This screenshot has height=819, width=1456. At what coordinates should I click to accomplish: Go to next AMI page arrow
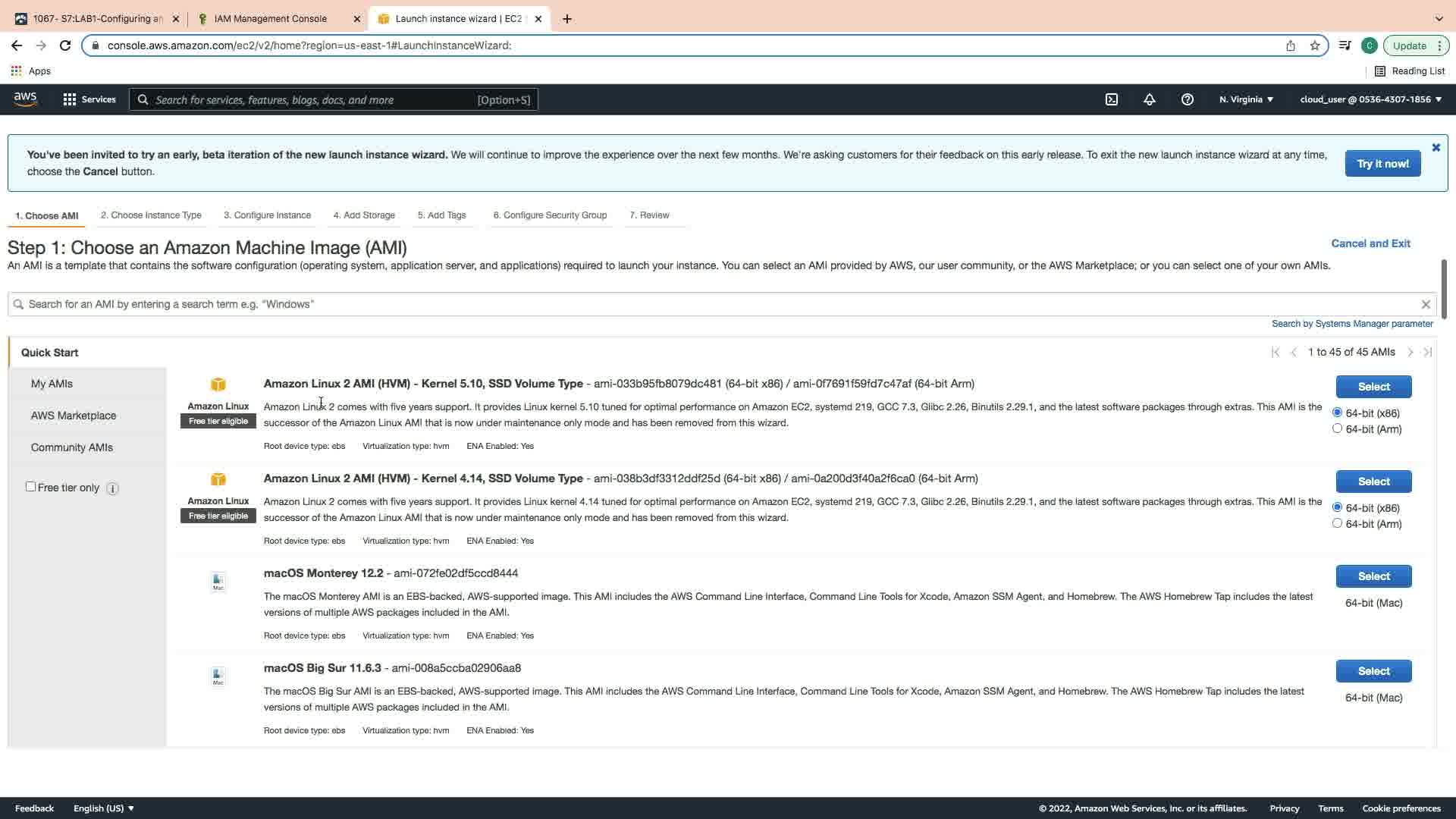[1410, 352]
